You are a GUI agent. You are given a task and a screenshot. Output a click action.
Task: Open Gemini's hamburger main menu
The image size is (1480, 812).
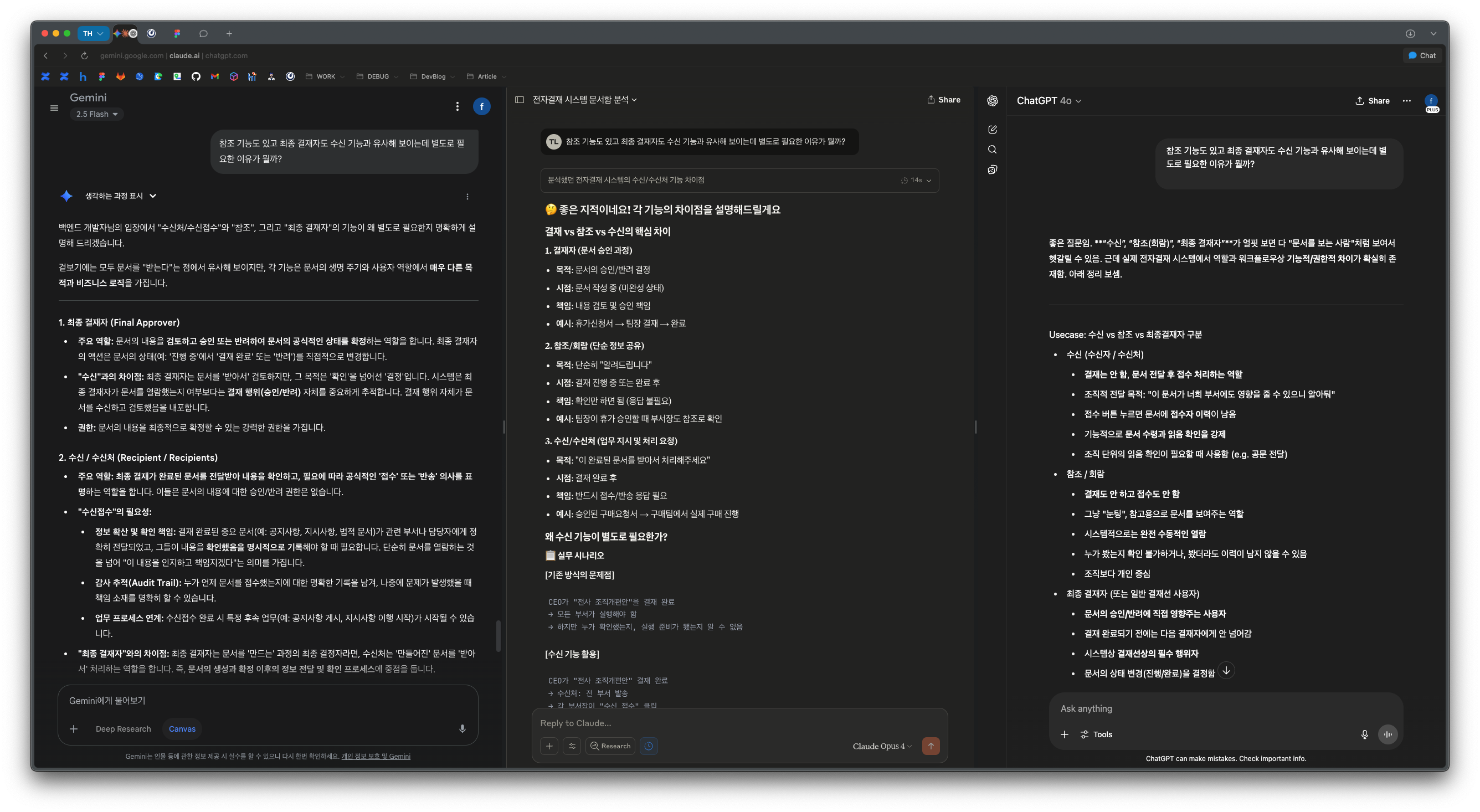pyautogui.click(x=54, y=107)
